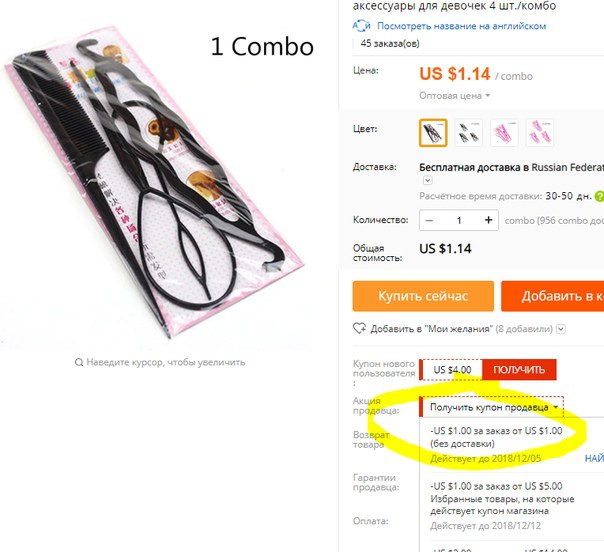Collapse the Получить купон продавца dropdown

point(493,407)
